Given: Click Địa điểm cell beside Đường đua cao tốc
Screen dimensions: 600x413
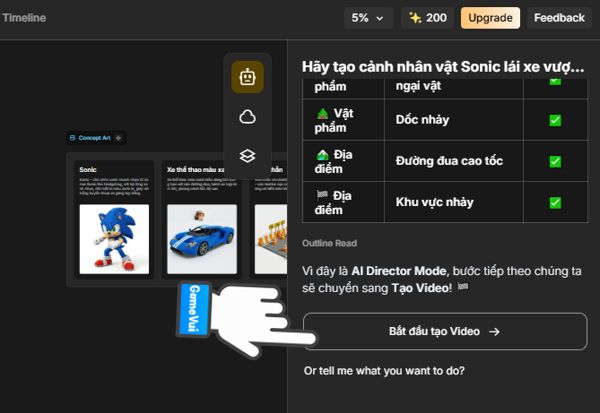Looking at the screenshot, I should click(343, 161).
